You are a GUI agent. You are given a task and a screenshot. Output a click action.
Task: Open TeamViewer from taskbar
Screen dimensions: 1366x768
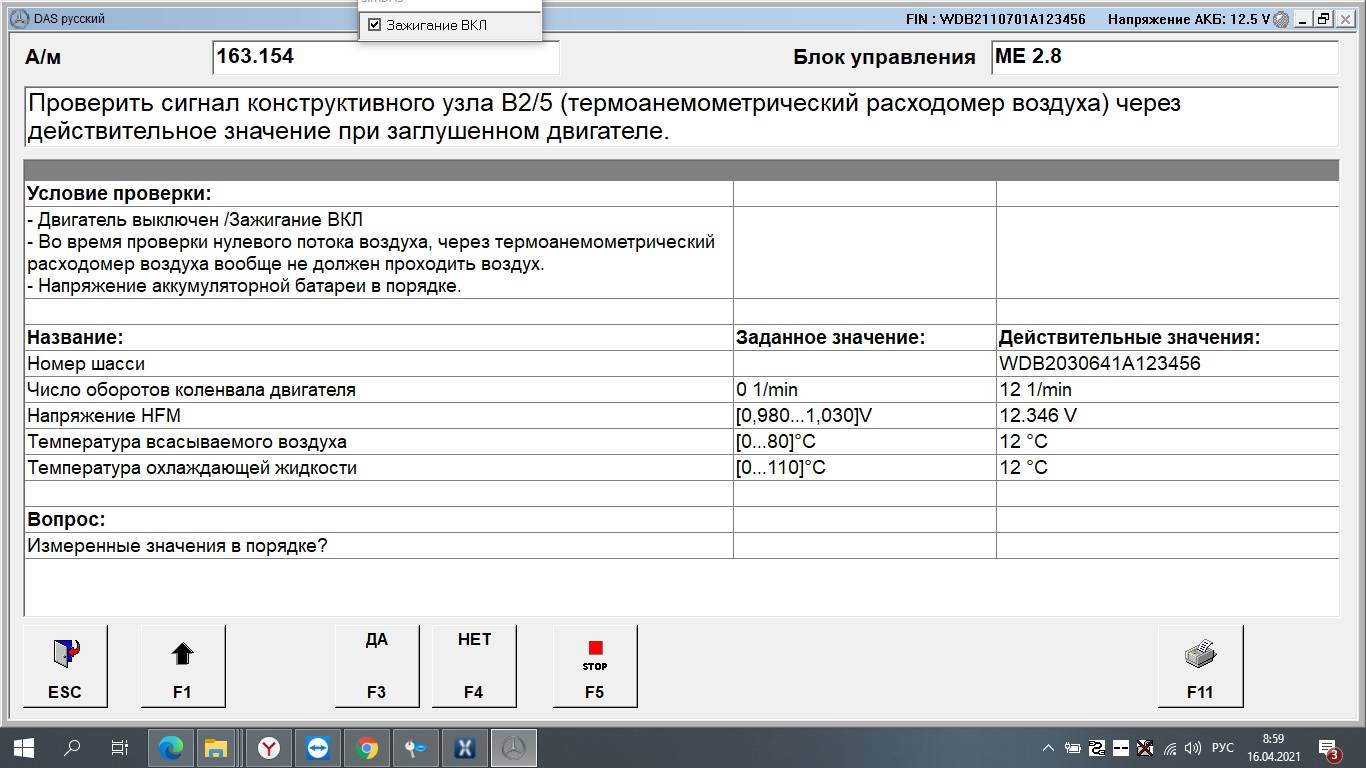tap(317, 747)
